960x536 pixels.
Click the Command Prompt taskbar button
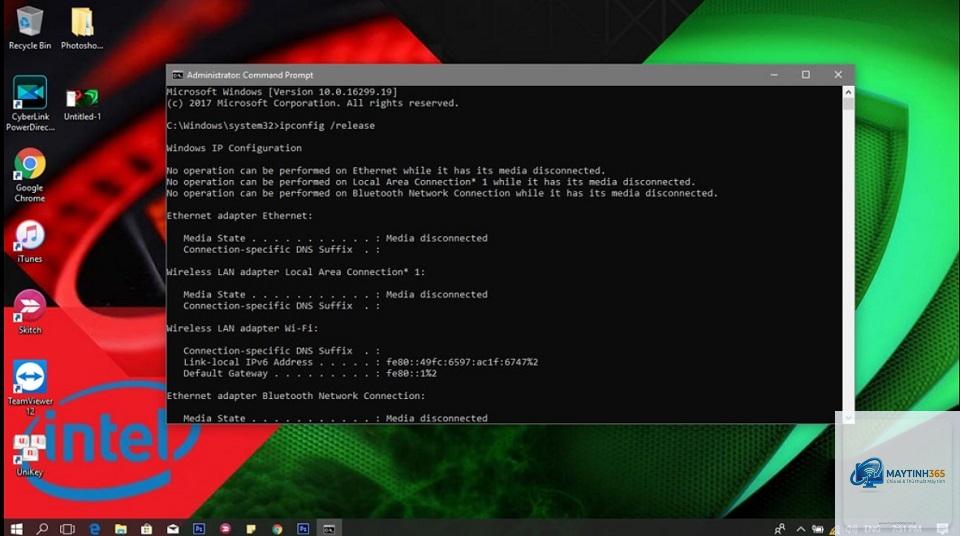click(329, 529)
